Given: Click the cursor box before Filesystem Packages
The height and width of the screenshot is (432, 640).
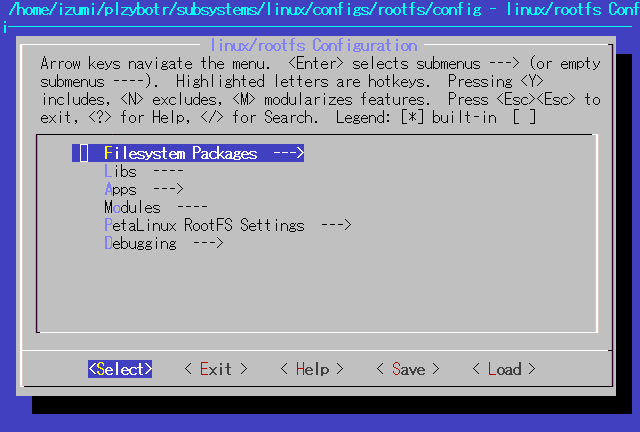Looking at the screenshot, I should point(84,153).
